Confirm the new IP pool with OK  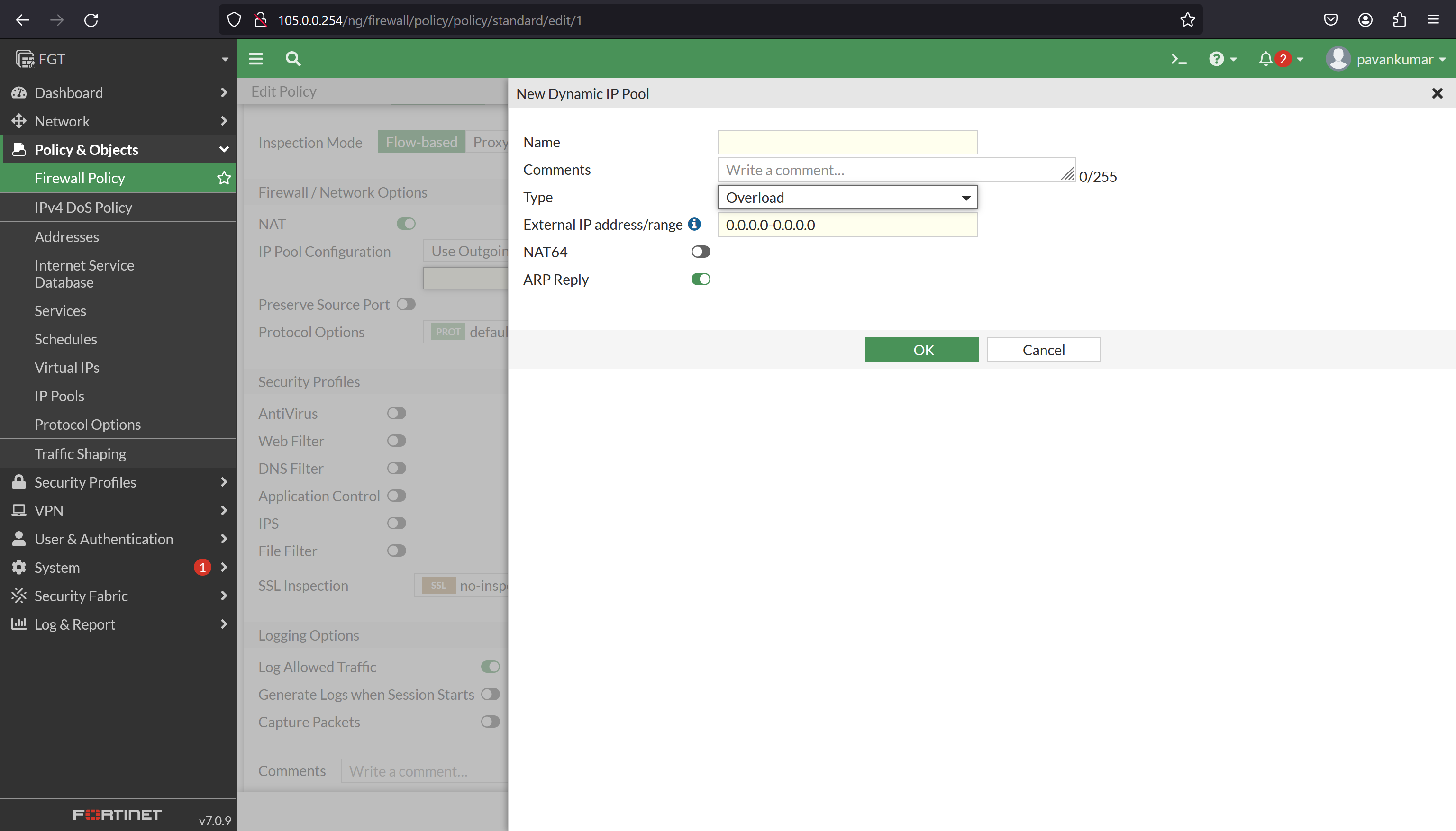(x=921, y=349)
